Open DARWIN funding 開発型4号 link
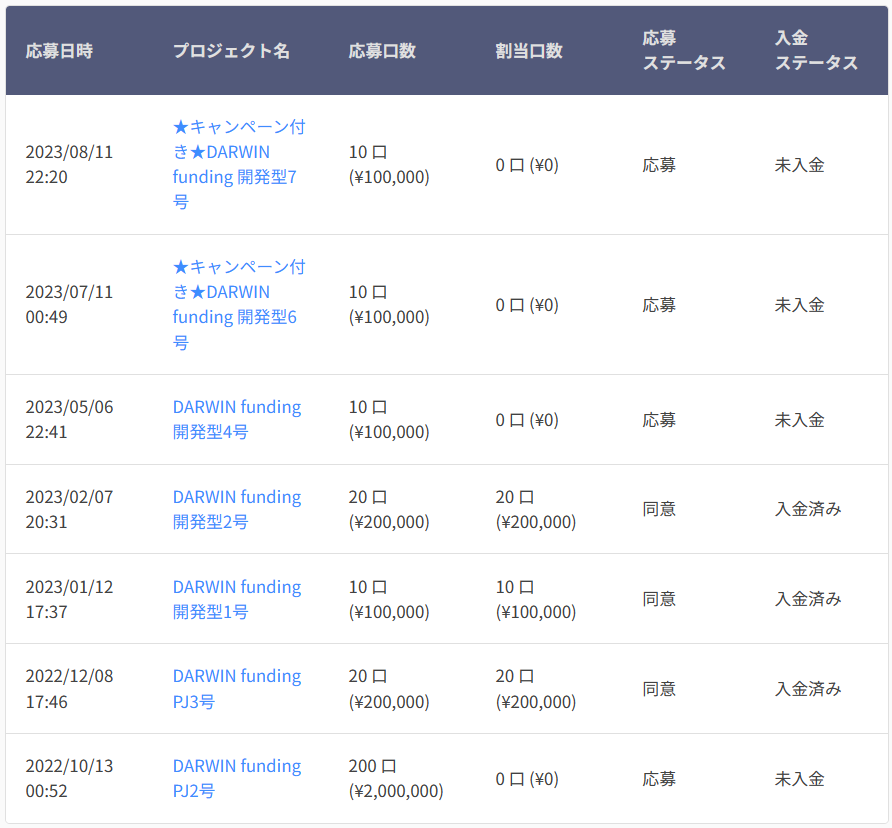 pyautogui.click(x=237, y=419)
